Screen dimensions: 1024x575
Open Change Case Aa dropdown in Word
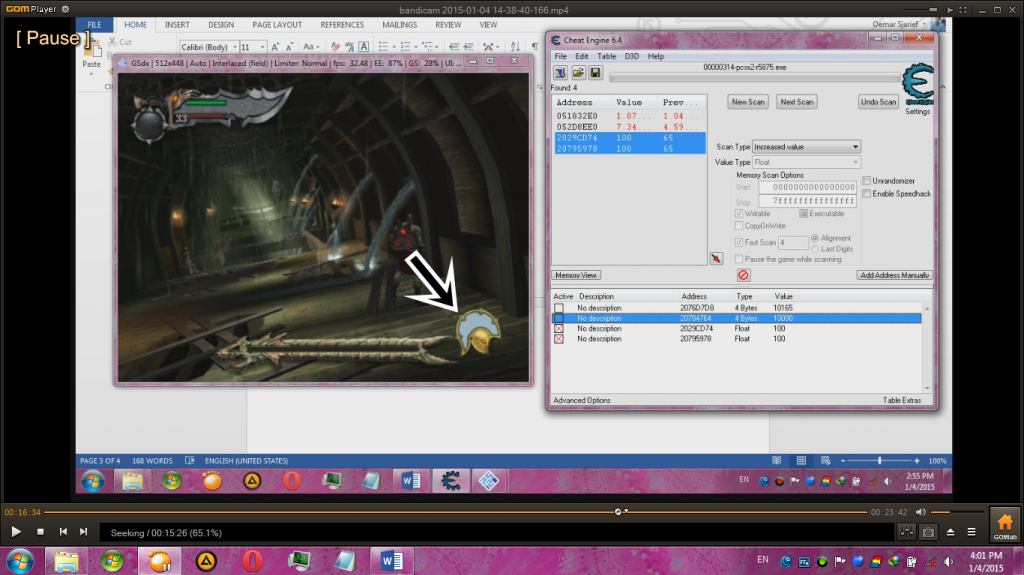[310, 46]
